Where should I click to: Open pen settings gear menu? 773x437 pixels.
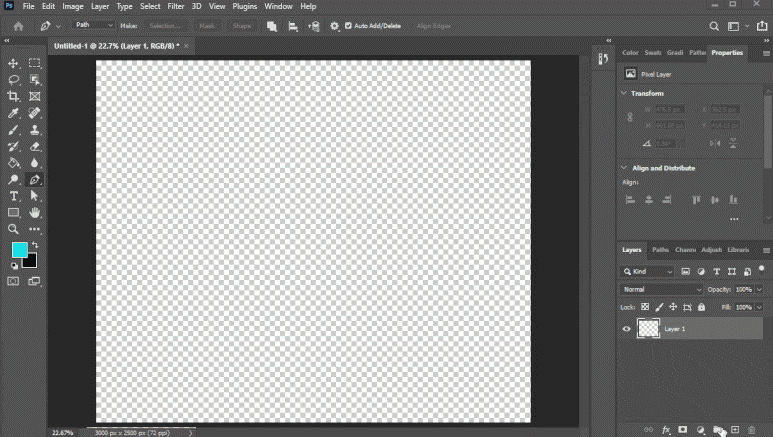(334, 26)
